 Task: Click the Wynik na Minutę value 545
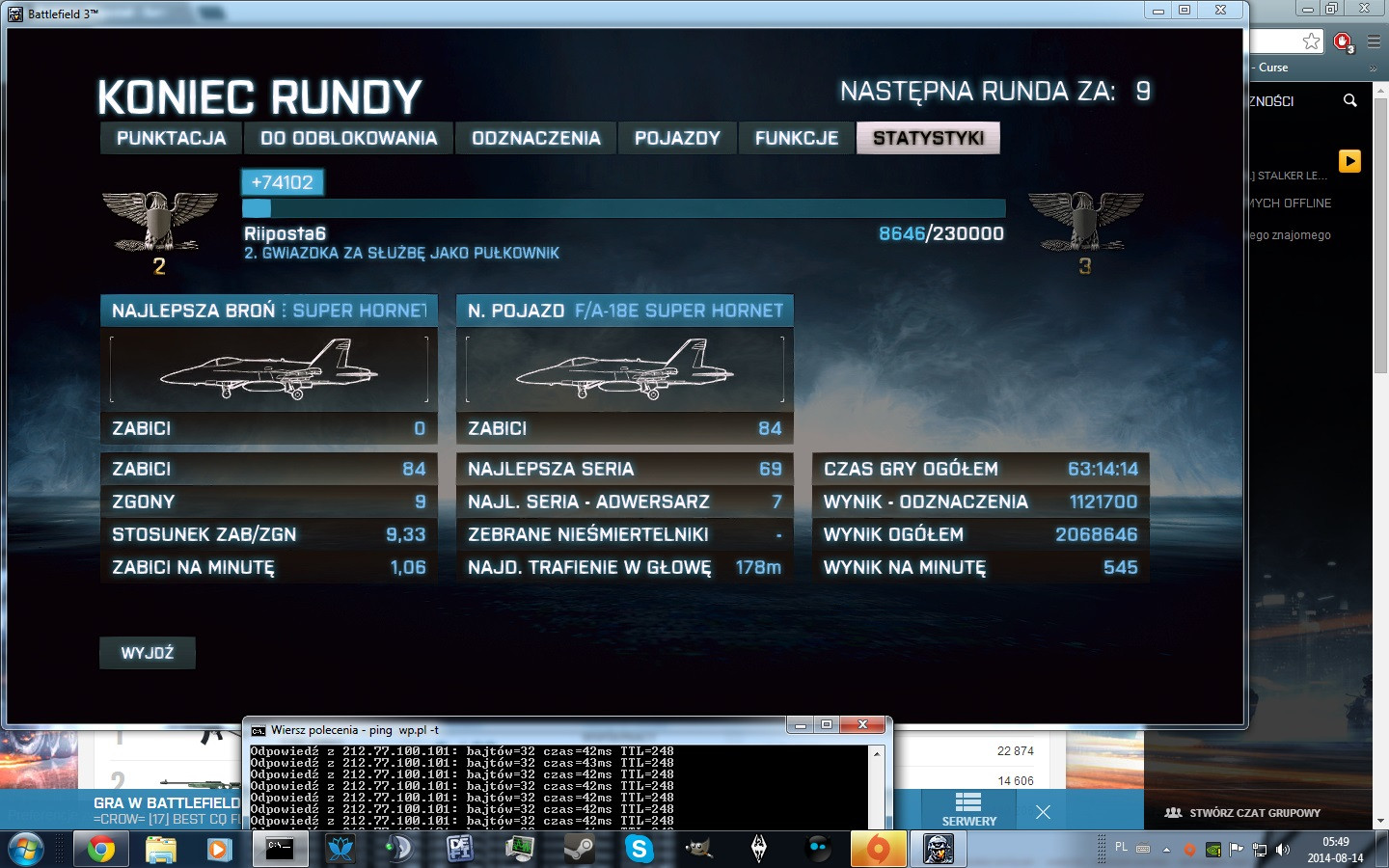1121,567
